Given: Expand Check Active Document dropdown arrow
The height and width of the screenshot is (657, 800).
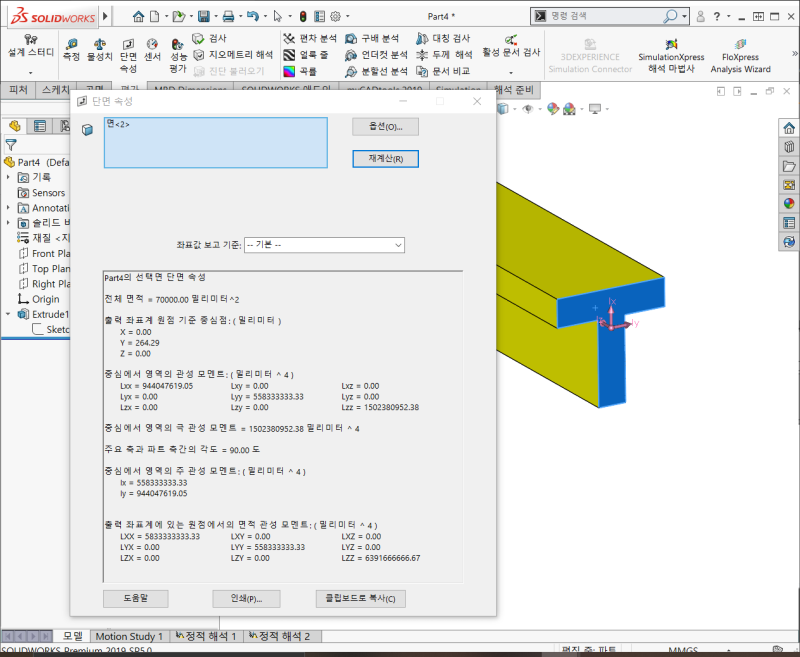Looking at the screenshot, I should pos(511,73).
